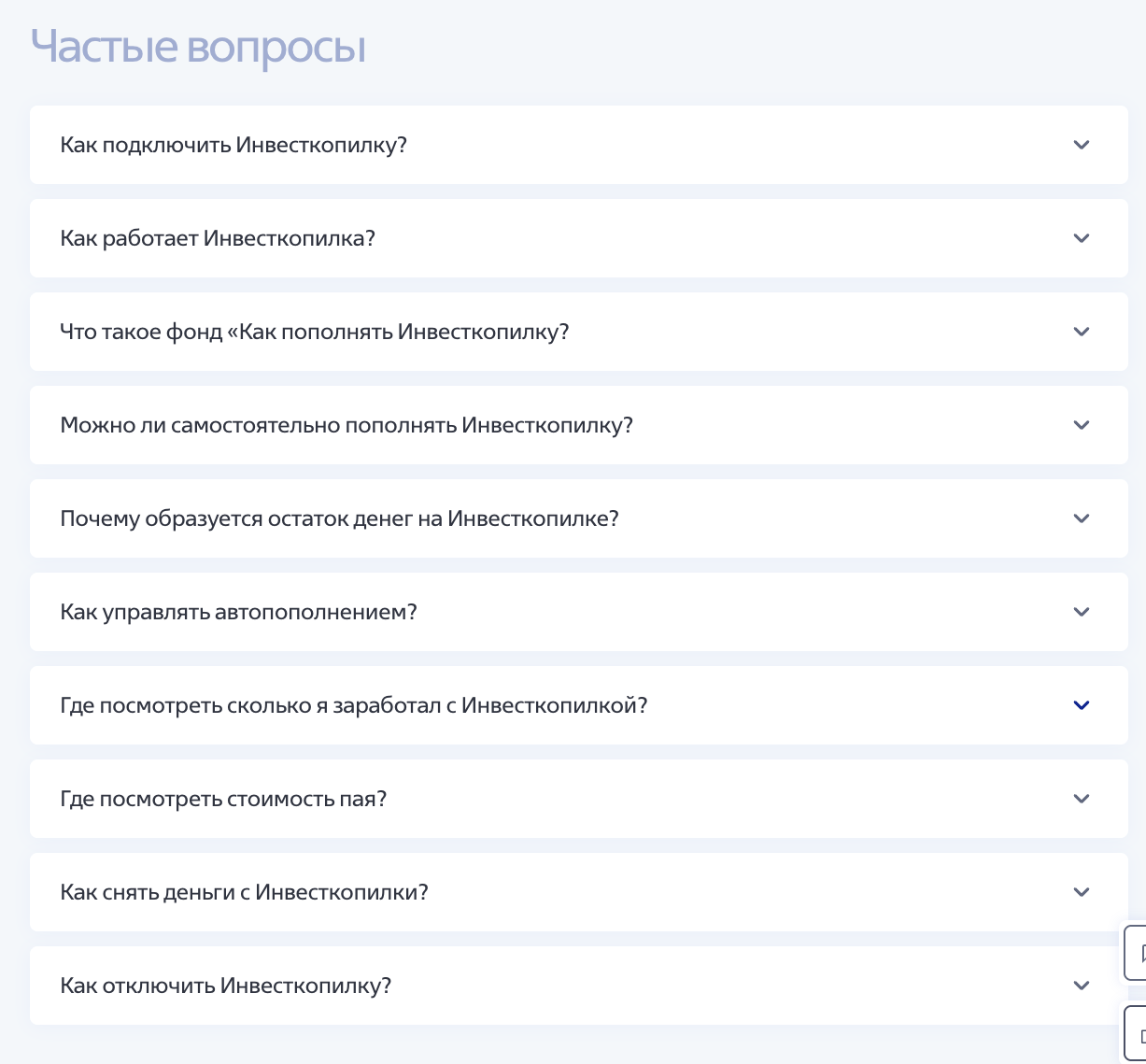
Task: Click the chevron beside "Как подключить Инвесткопилку?"
Action: (x=1082, y=145)
